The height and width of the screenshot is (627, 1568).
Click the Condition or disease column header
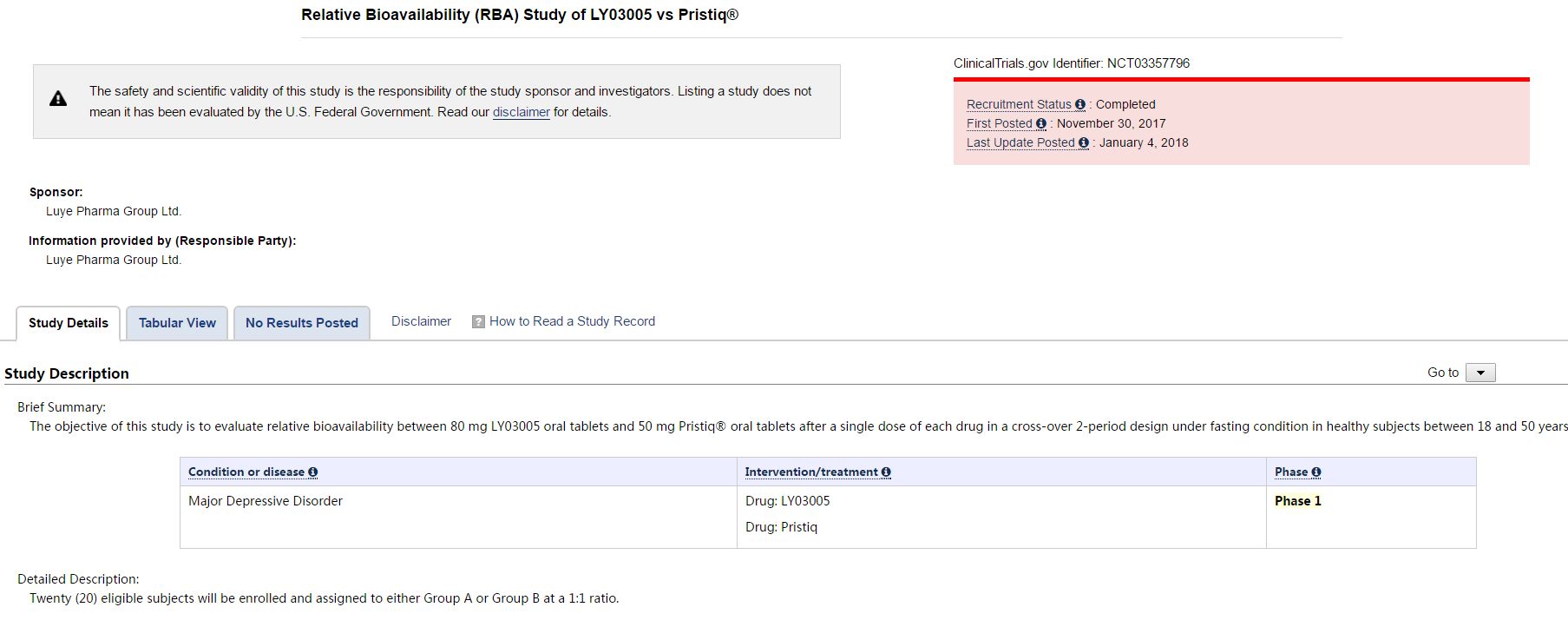click(x=246, y=472)
